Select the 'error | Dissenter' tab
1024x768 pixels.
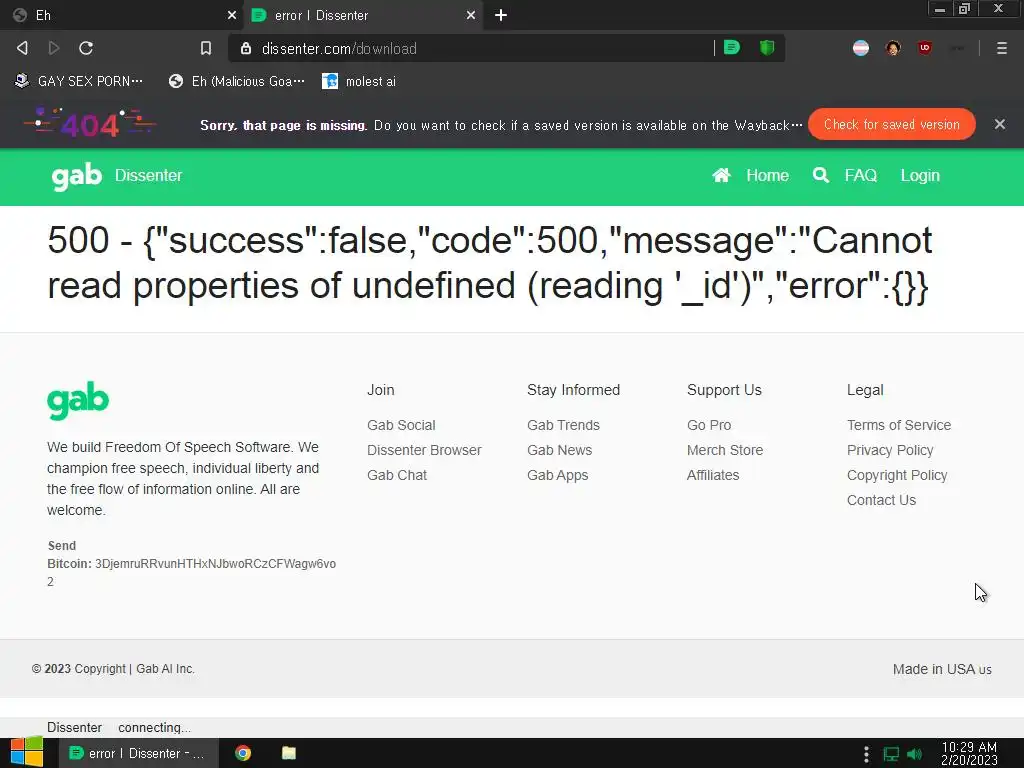[x=363, y=15]
